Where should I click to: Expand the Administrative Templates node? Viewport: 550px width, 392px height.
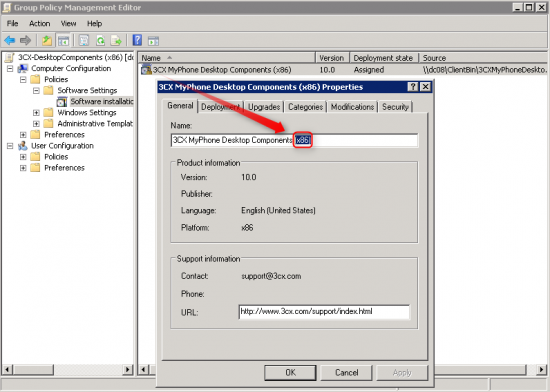point(36,124)
